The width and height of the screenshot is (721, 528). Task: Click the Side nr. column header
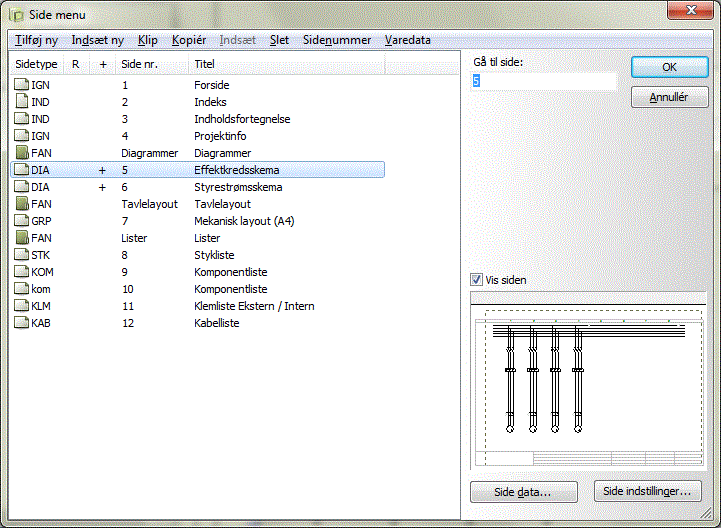coord(152,64)
